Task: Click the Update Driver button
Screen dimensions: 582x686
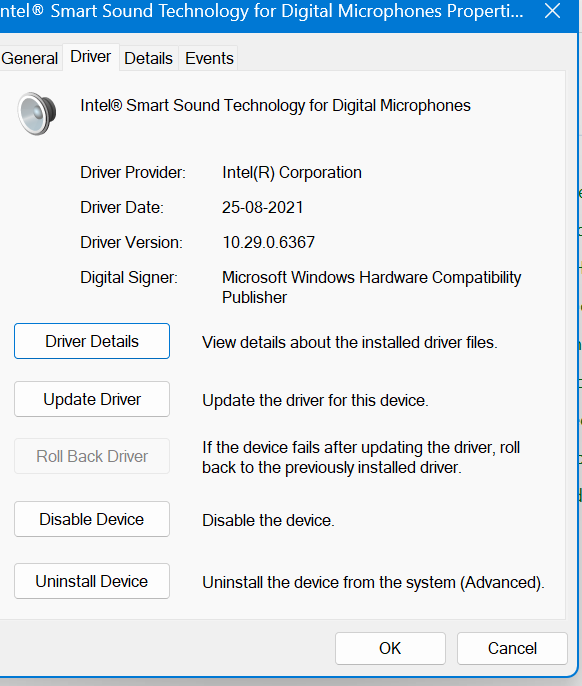Action: [x=92, y=399]
